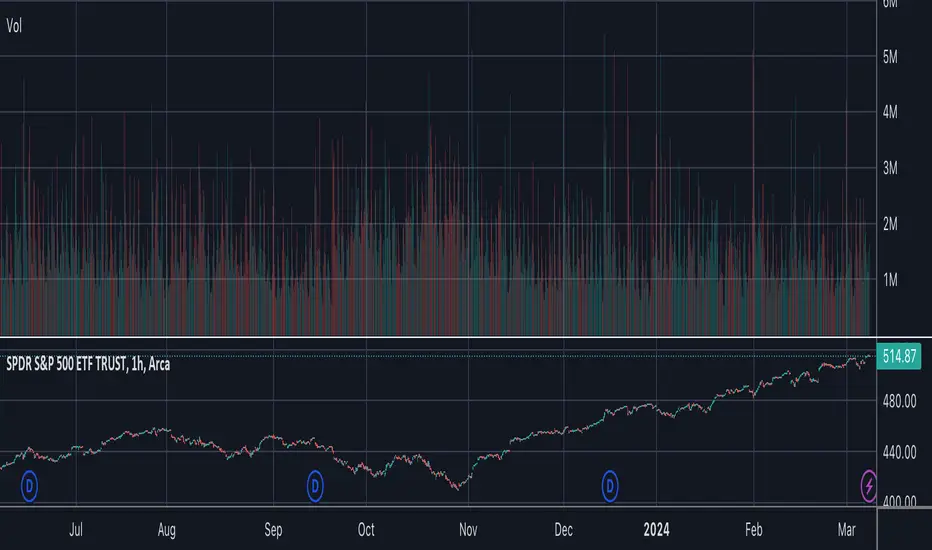This screenshot has width=932, height=550.
Task: Click the Dec label on time axis
Action: (563, 529)
